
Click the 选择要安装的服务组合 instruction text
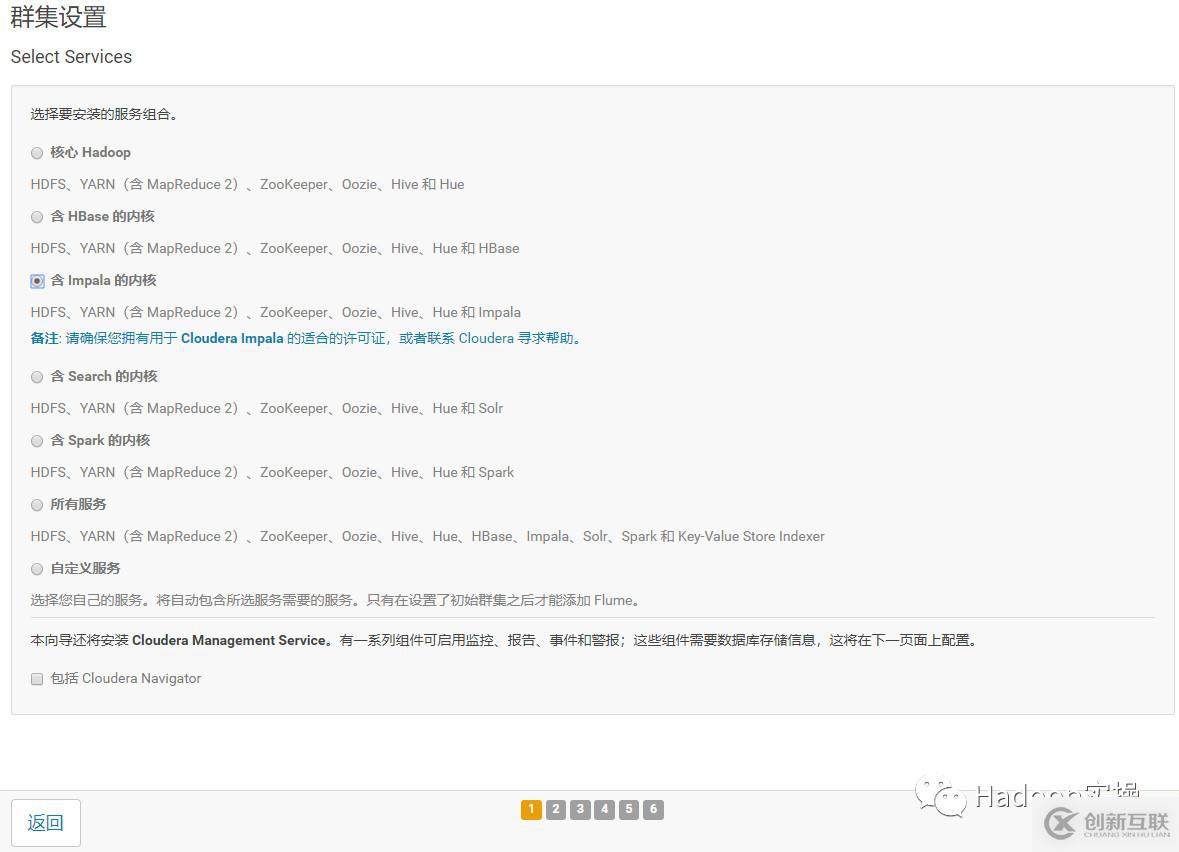point(104,114)
